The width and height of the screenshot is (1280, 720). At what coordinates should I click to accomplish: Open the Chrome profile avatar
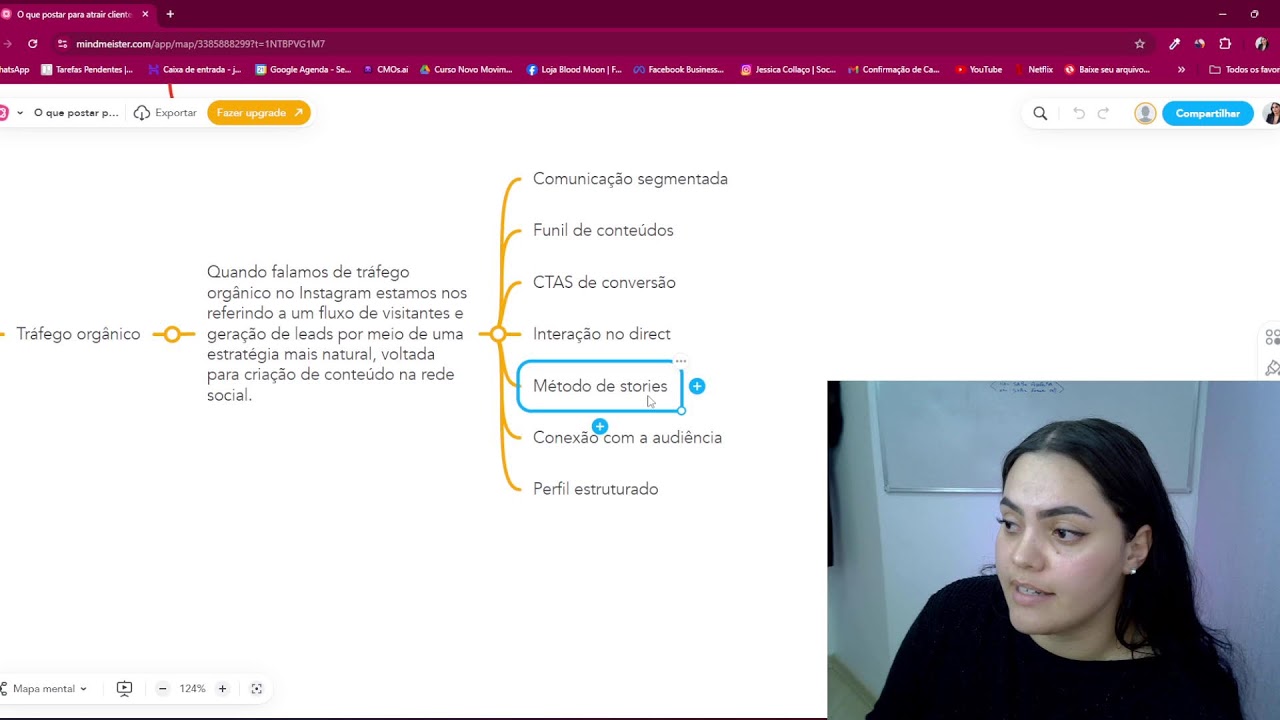pyautogui.click(x=1260, y=44)
